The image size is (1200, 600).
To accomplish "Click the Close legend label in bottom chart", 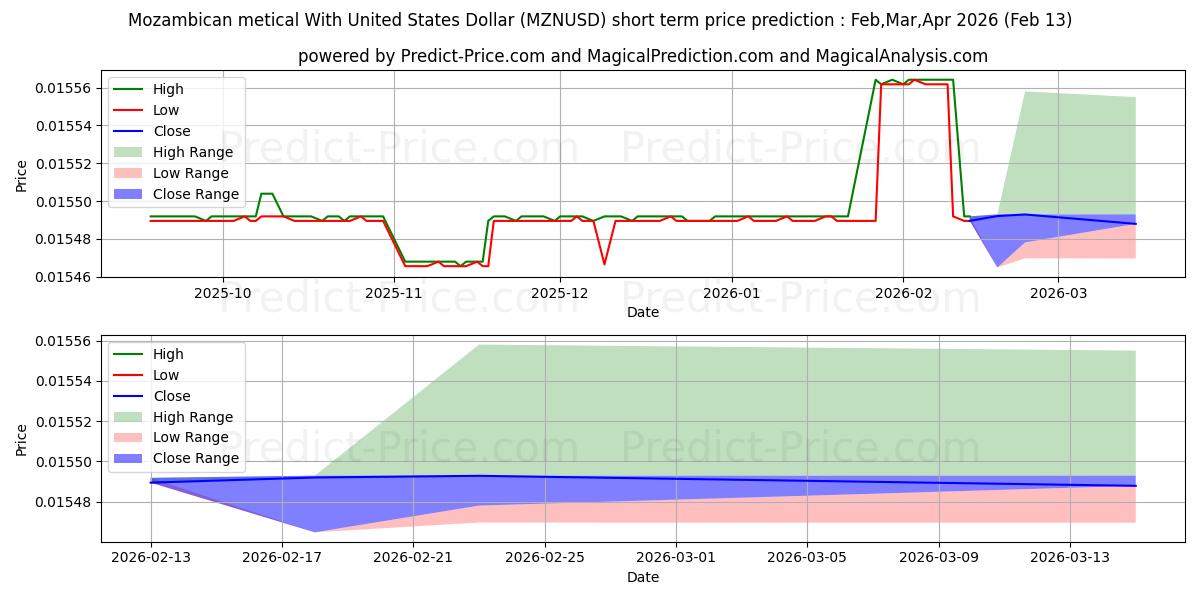I will tap(171, 396).
